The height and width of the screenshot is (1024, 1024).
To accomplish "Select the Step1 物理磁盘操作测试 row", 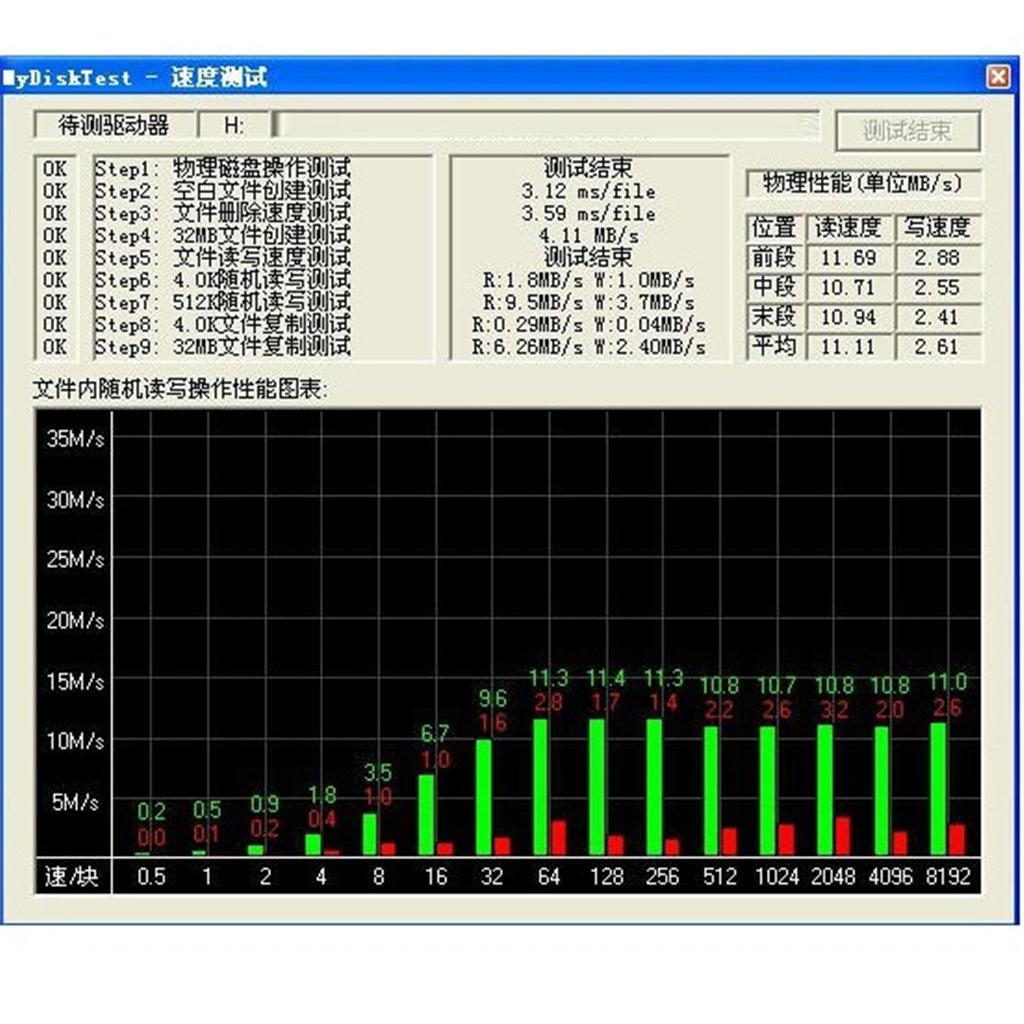I will click(x=263, y=168).
